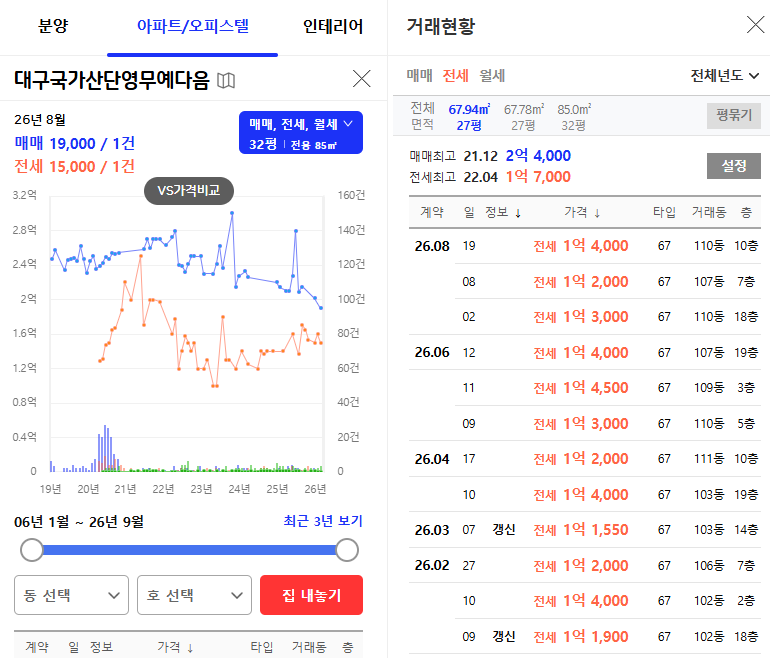Open 동 선택 dropdown
The height and width of the screenshot is (658, 770).
72,595
